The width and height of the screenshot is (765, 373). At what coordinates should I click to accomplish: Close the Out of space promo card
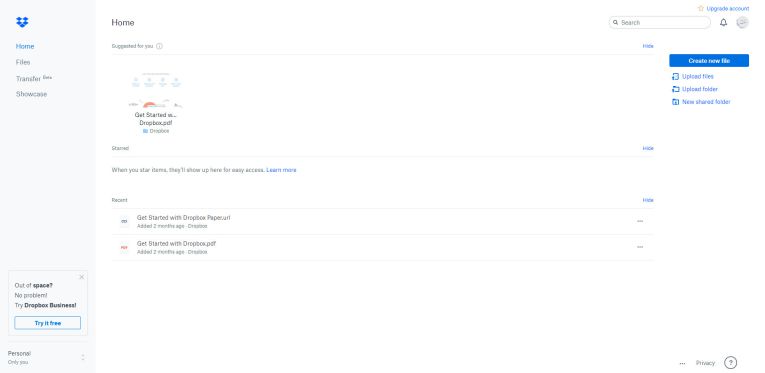(81, 277)
